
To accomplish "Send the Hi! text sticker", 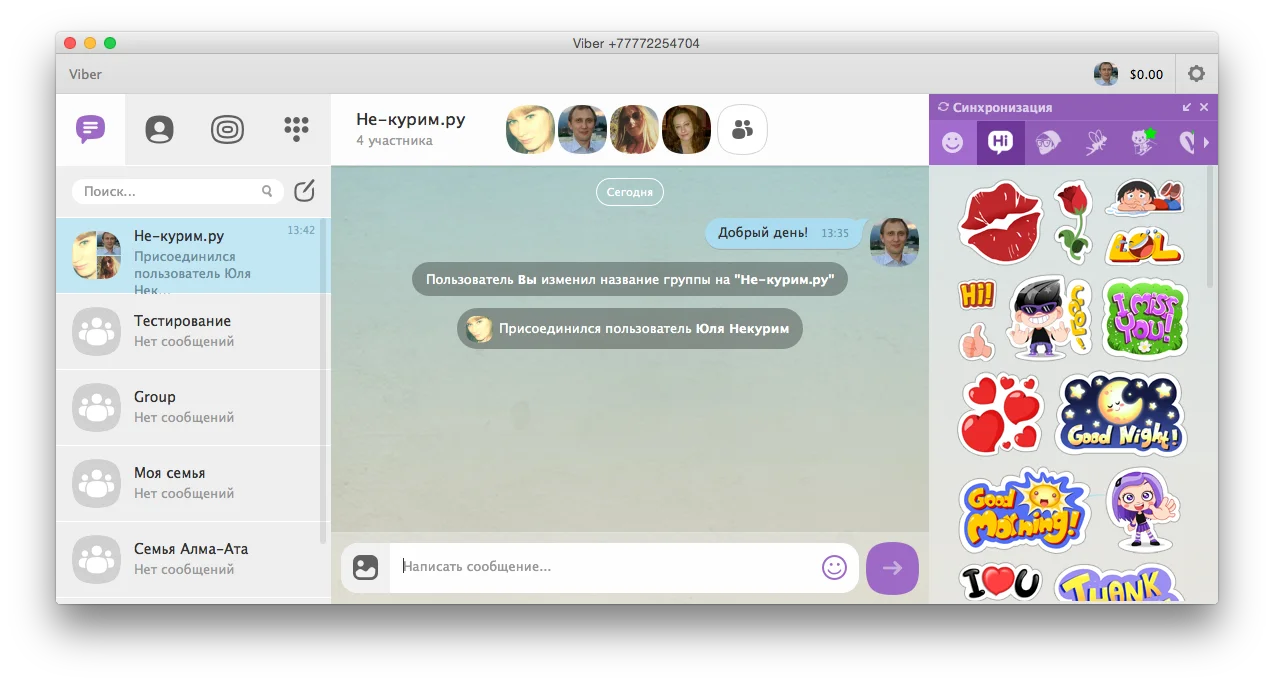I will click(x=977, y=294).
